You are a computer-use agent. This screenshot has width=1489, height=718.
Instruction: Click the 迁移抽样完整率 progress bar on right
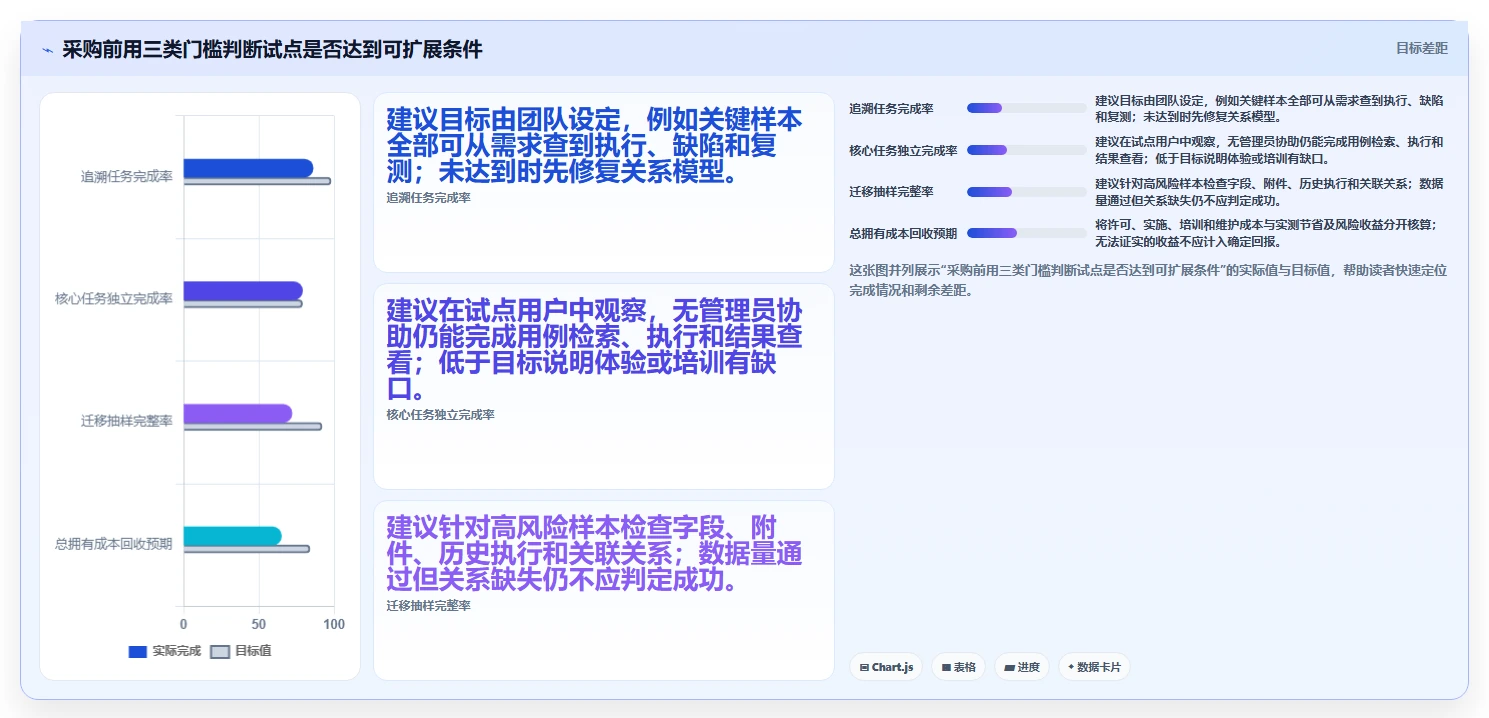coord(1026,192)
